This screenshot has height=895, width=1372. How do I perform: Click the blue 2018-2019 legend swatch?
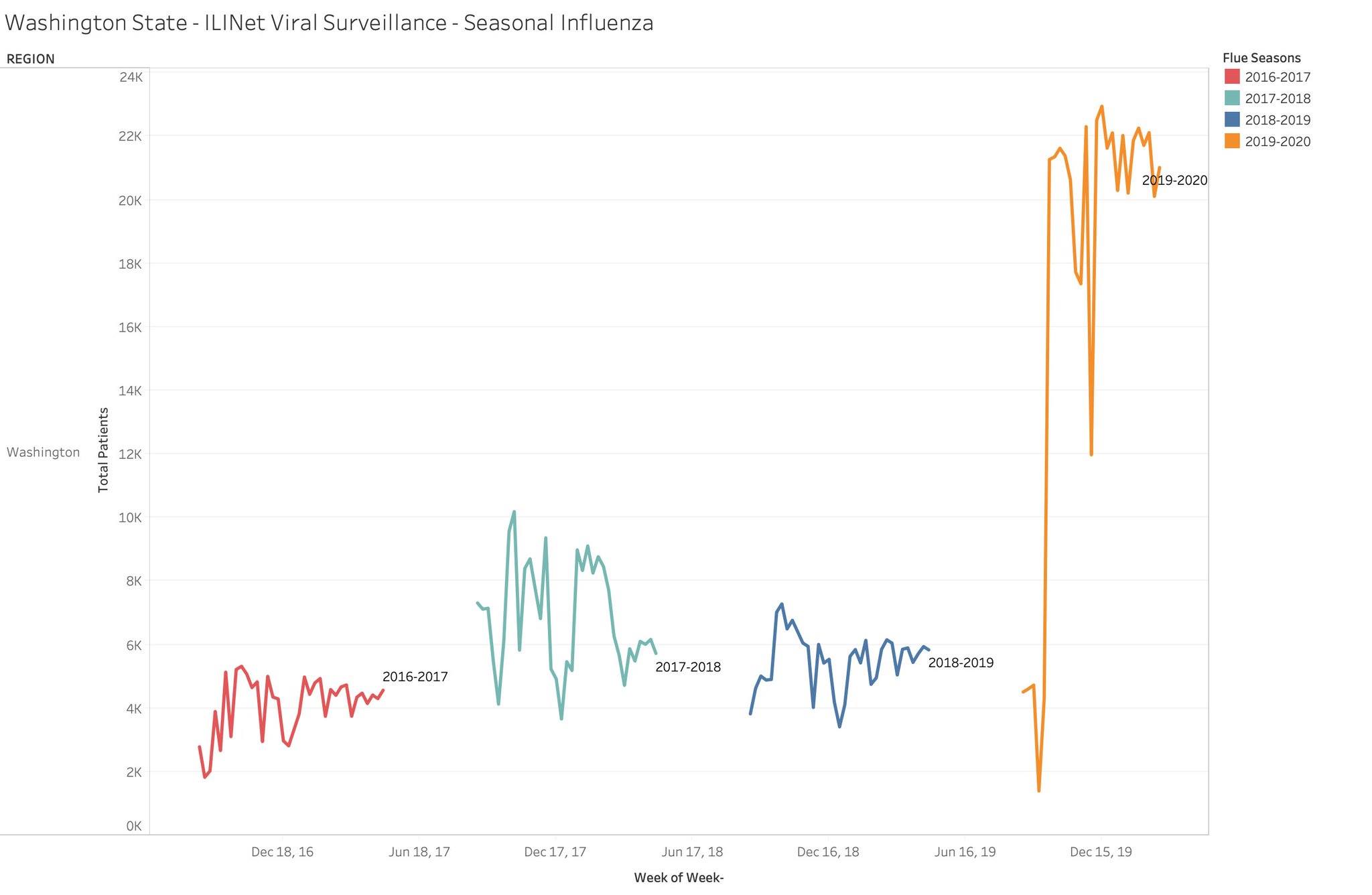pos(1232,119)
